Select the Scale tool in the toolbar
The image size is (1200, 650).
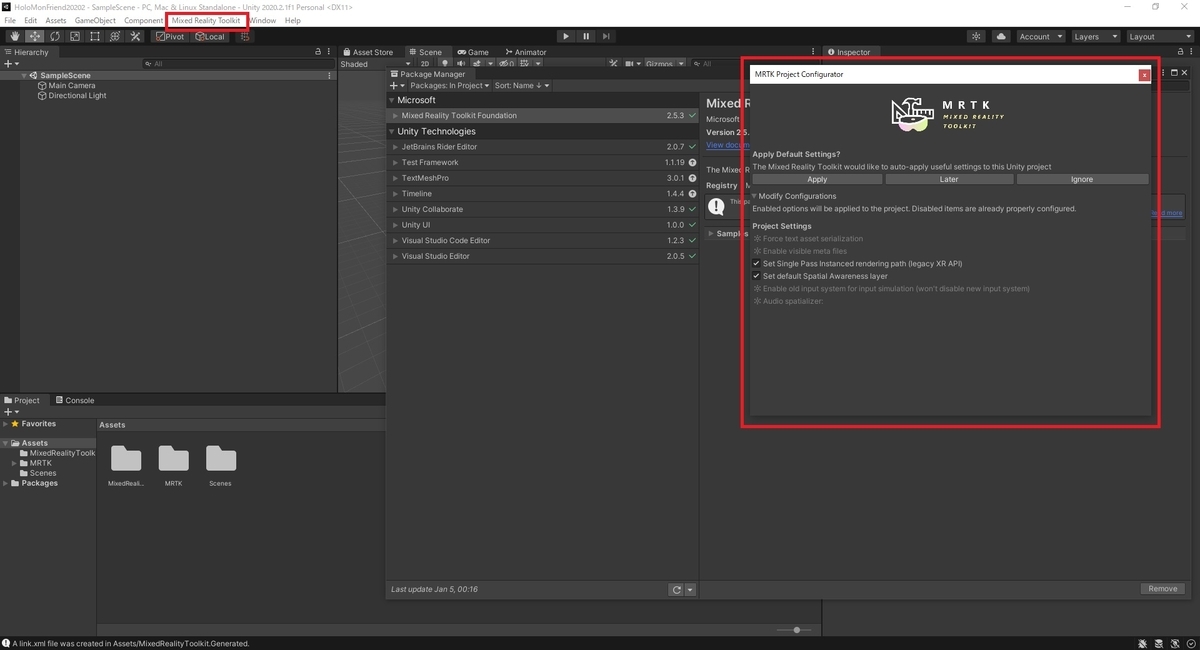(x=74, y=36)
